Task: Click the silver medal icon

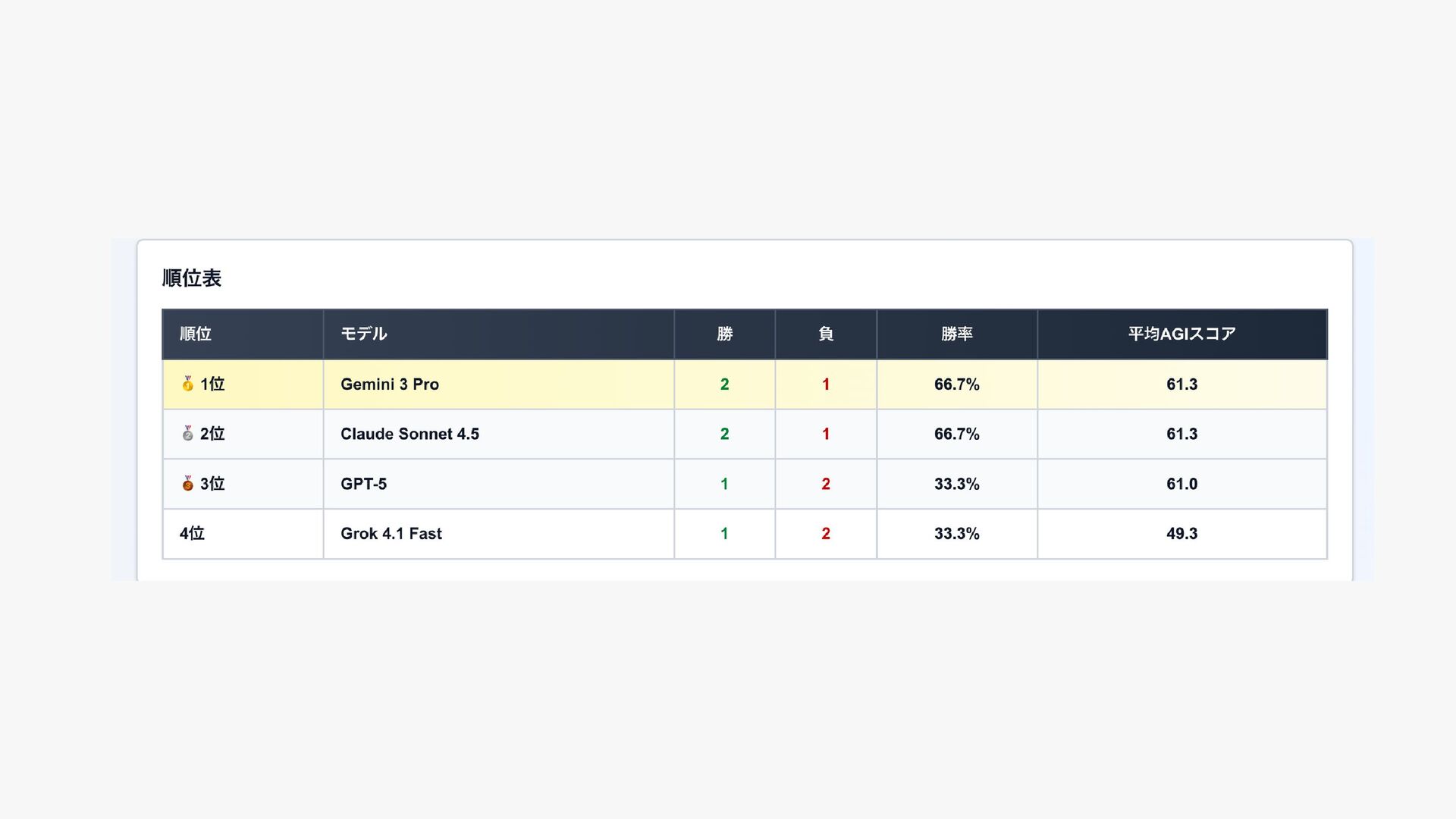Action: click(x=187, y=434)
